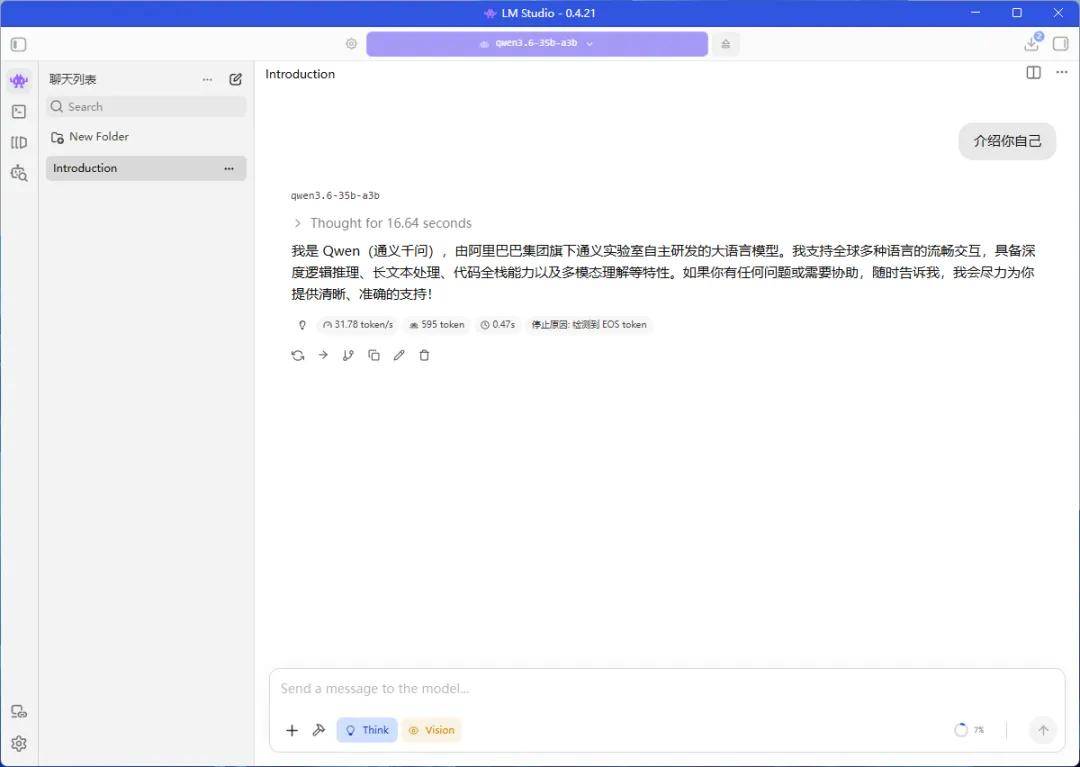Open the settings gear in left rail
Screen dimensions: 1080x767
pos(19,744)
